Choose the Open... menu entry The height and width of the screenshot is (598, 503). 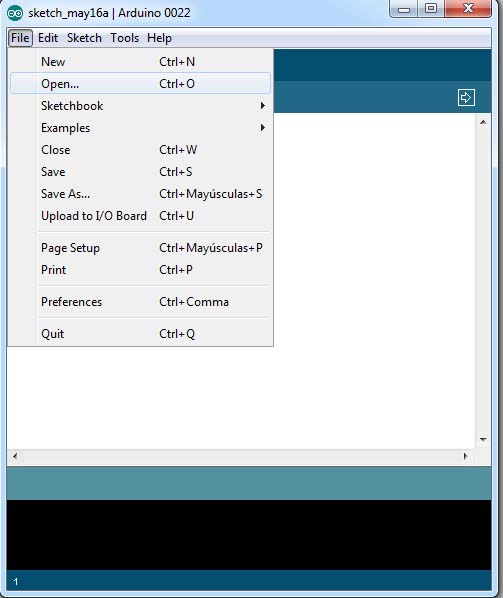[x=140, y=84]
